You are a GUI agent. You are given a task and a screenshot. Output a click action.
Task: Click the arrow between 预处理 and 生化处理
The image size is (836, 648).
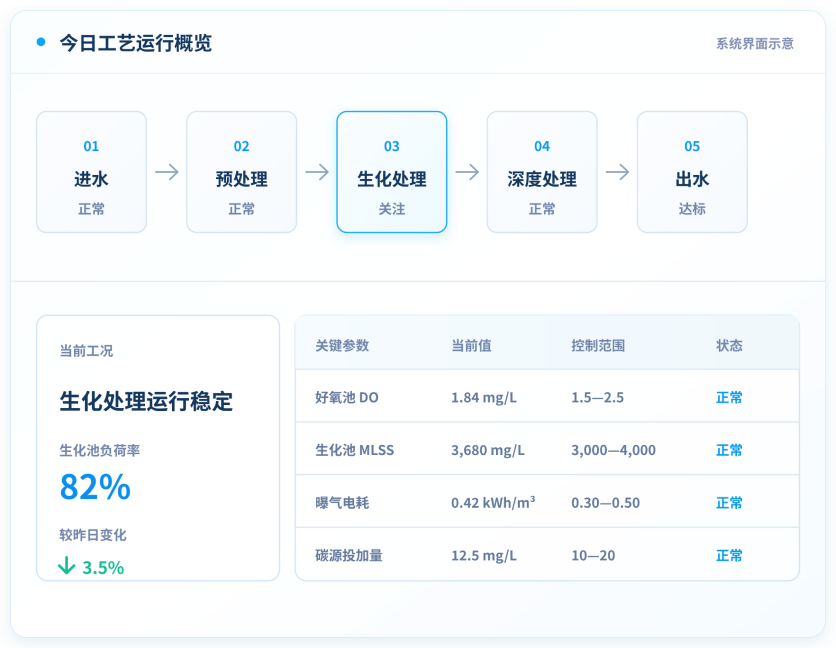point(317,172)
